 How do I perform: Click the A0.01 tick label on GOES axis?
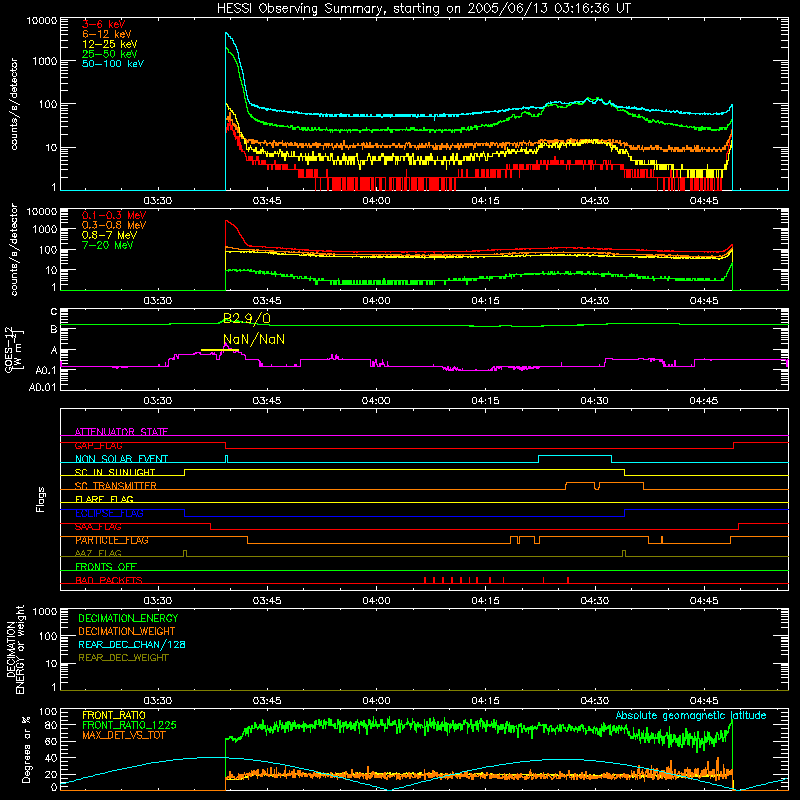coord(43,388)
